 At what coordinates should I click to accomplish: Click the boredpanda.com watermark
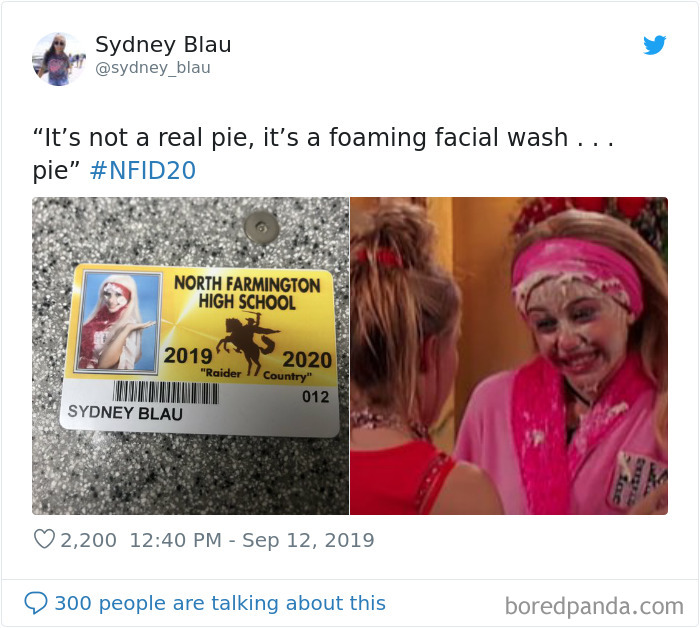click(594, 606)
